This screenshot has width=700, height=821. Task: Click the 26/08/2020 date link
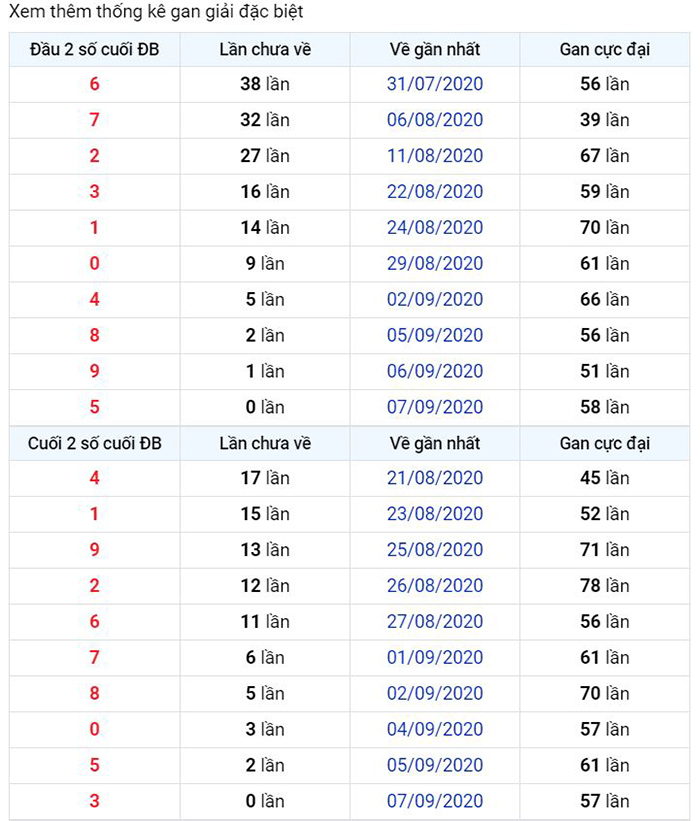pos(435,585)
